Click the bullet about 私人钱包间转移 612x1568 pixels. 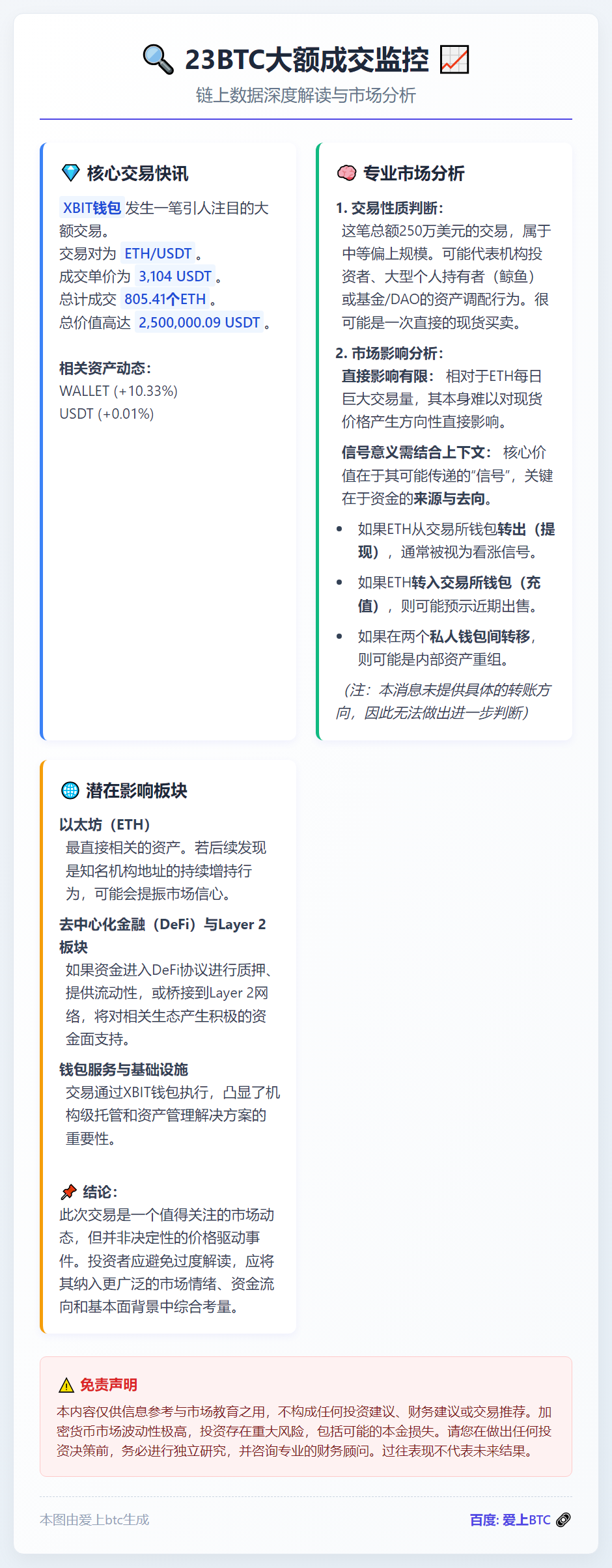click(x=447, y=648)
